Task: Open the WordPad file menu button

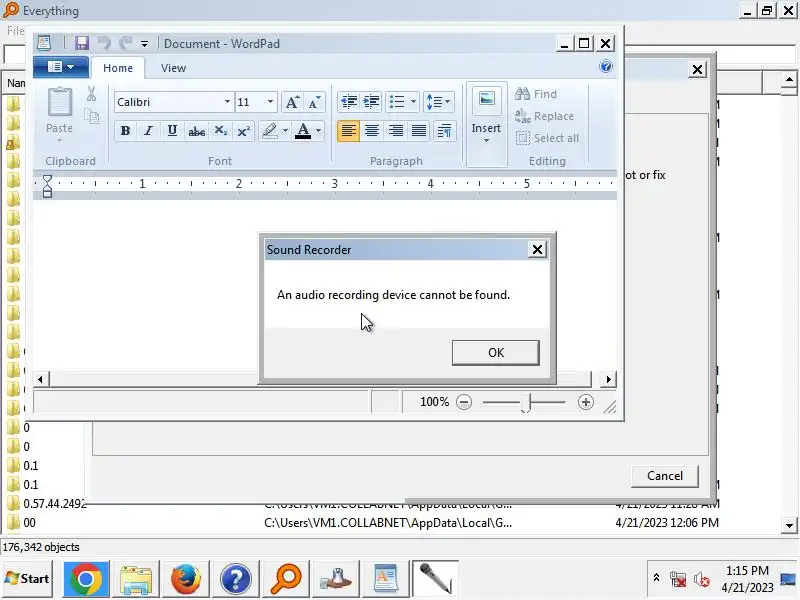Action: (61, 67)
